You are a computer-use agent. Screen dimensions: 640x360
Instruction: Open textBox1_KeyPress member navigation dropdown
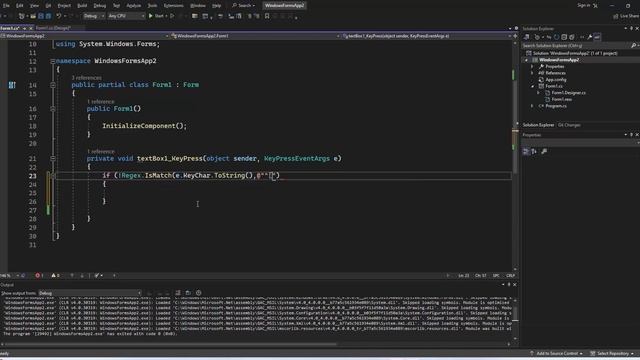[427, 36]
